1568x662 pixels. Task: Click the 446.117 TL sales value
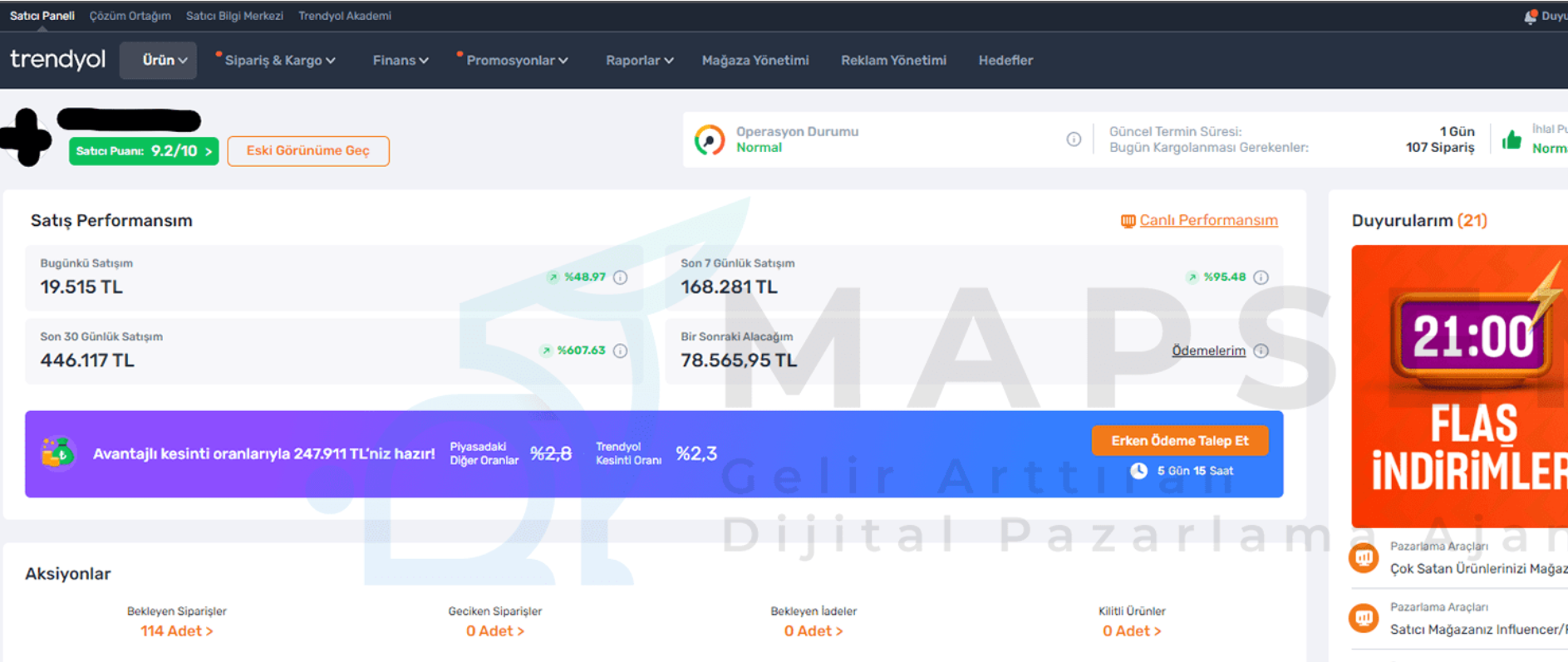(87, 360)
